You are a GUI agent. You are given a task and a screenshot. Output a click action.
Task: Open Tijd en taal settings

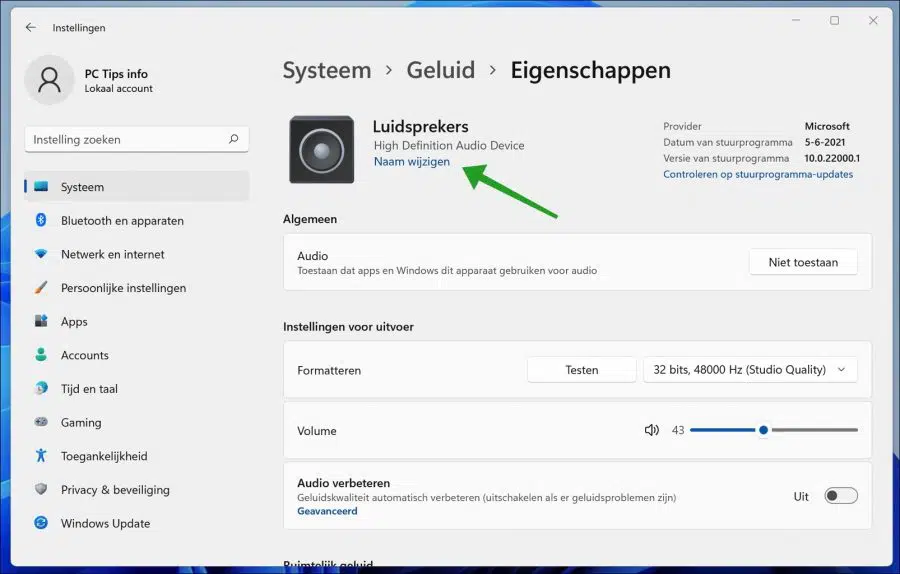pos(137,389)
